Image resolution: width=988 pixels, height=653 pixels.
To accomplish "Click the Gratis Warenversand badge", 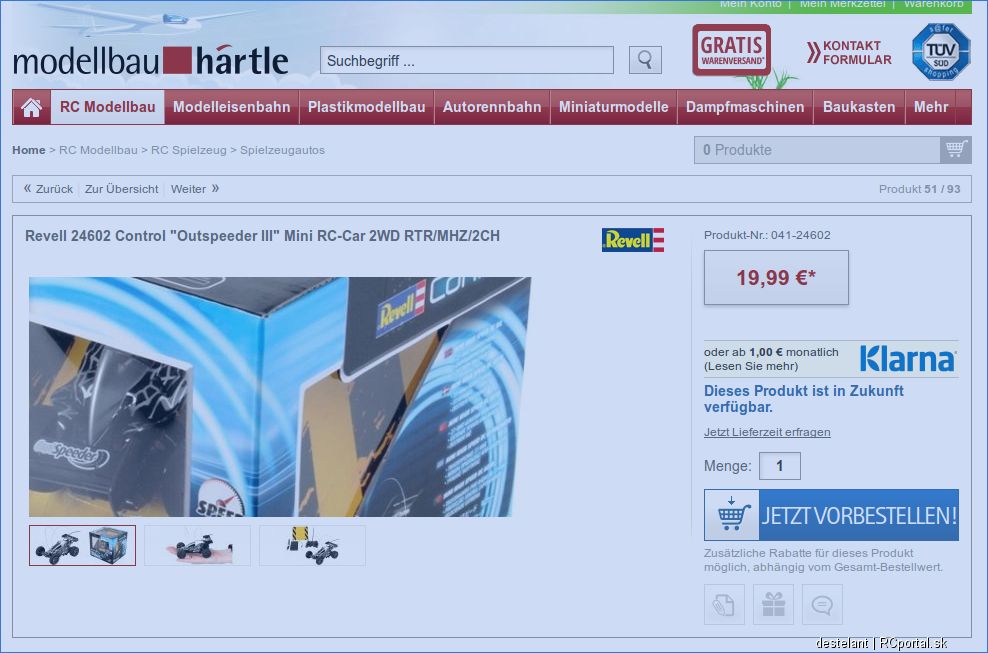I will coord(732,50).
